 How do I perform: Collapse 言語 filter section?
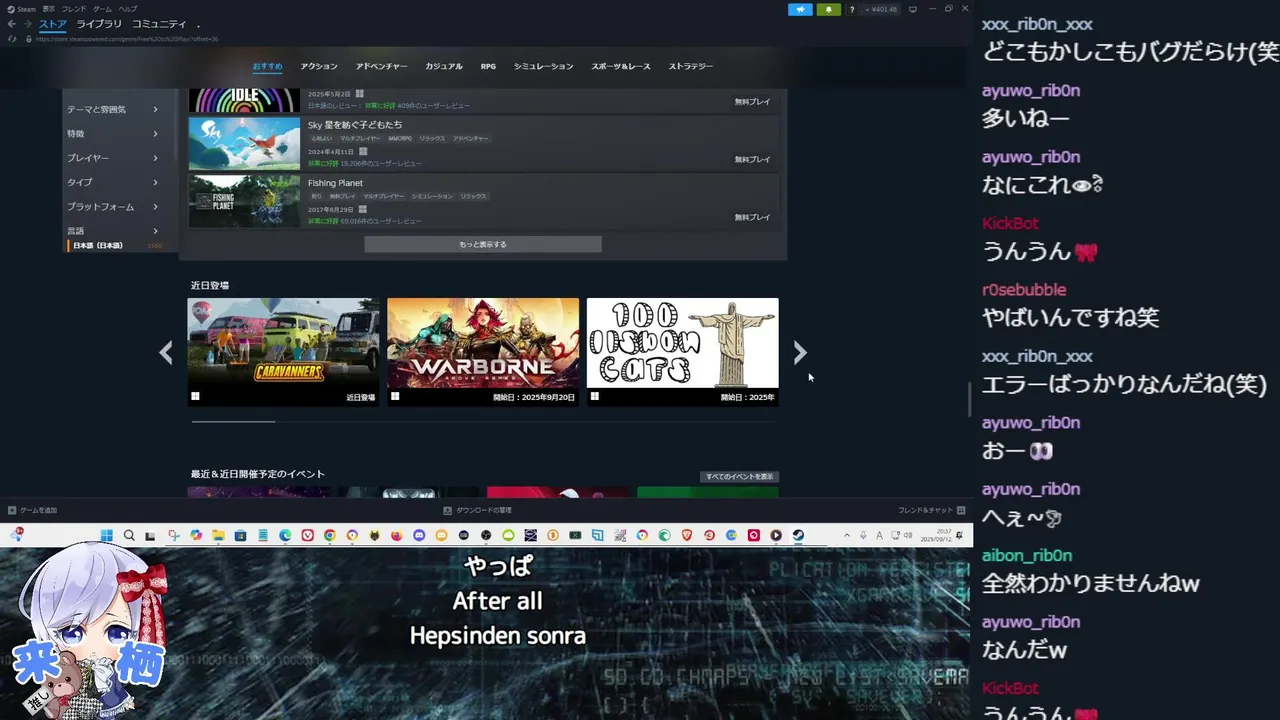113,230
